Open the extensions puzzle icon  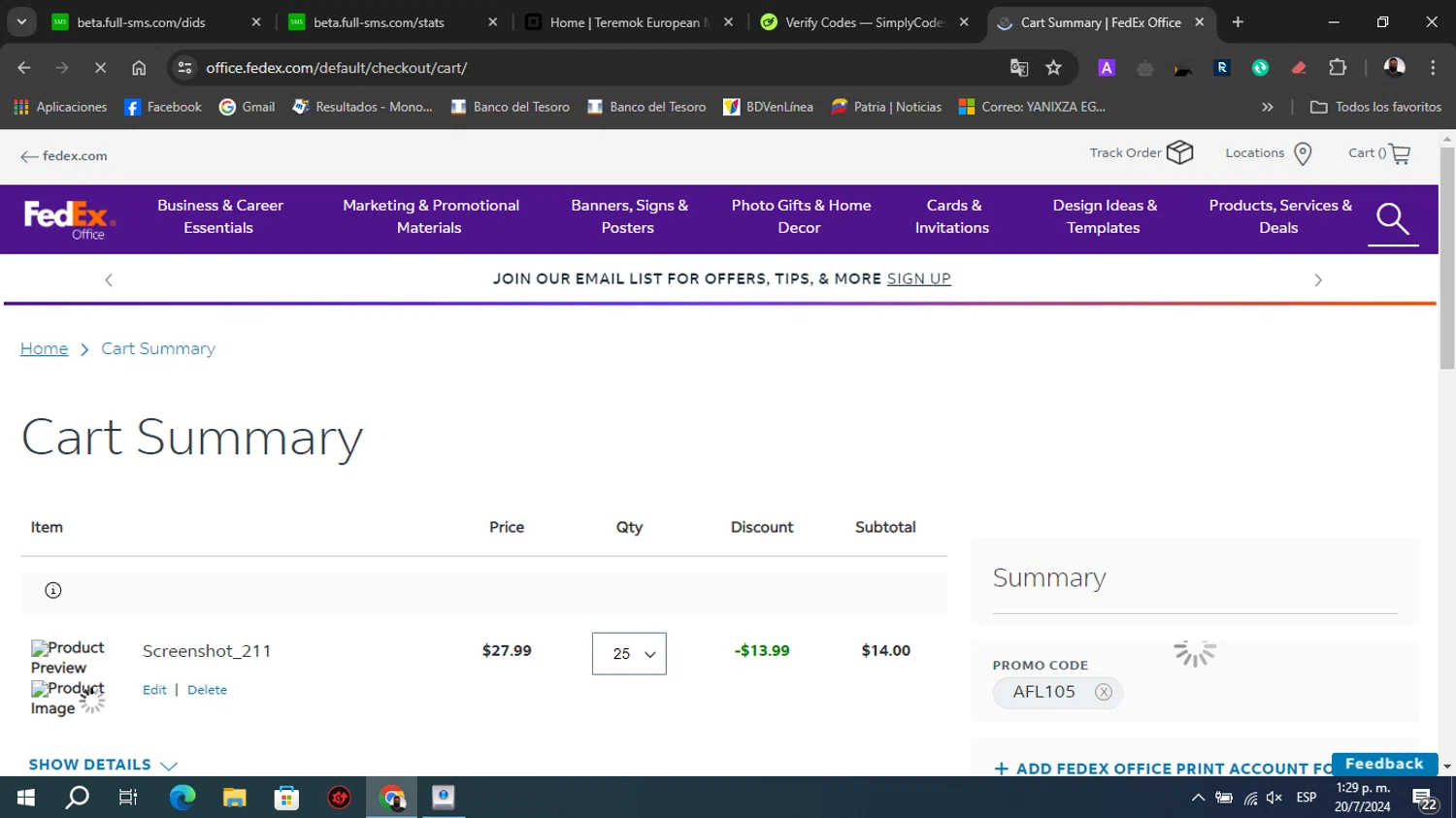(x=1338, y=68)
